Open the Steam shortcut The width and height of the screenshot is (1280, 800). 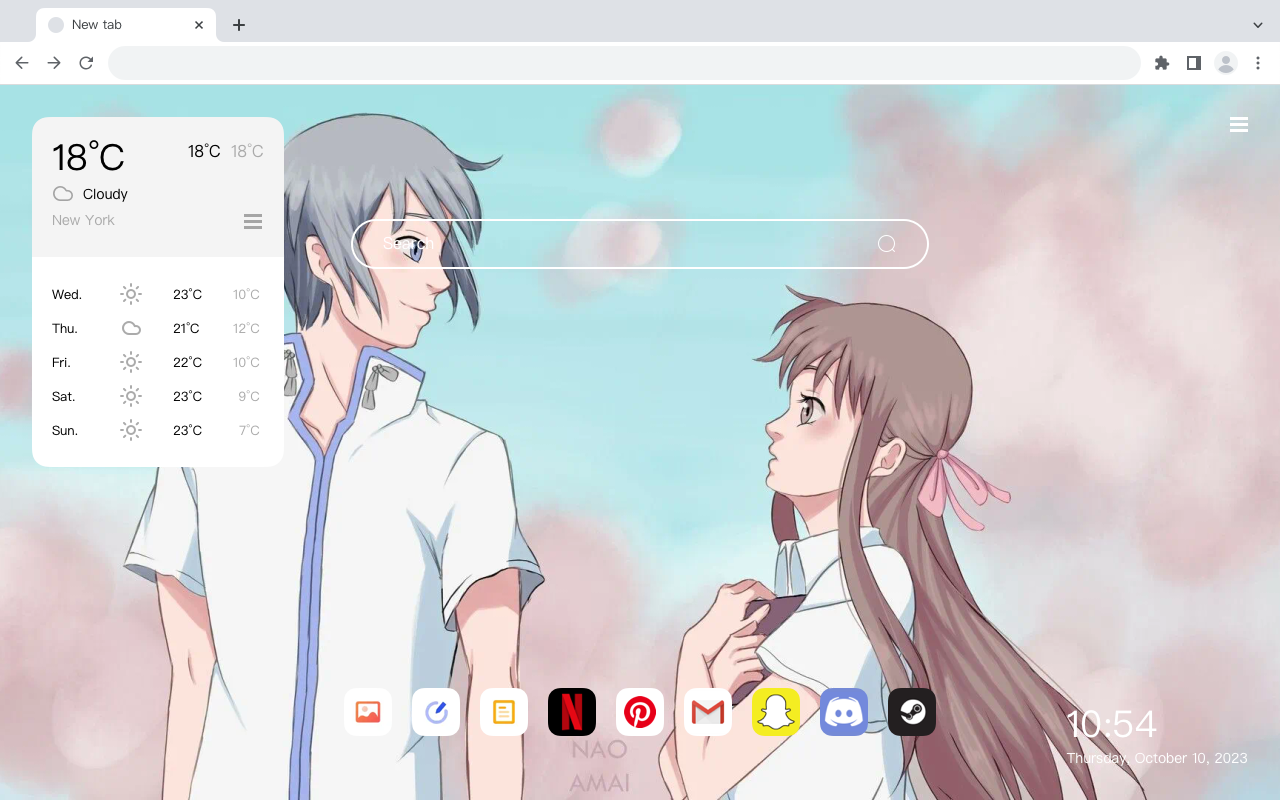(x=912, y=712)
